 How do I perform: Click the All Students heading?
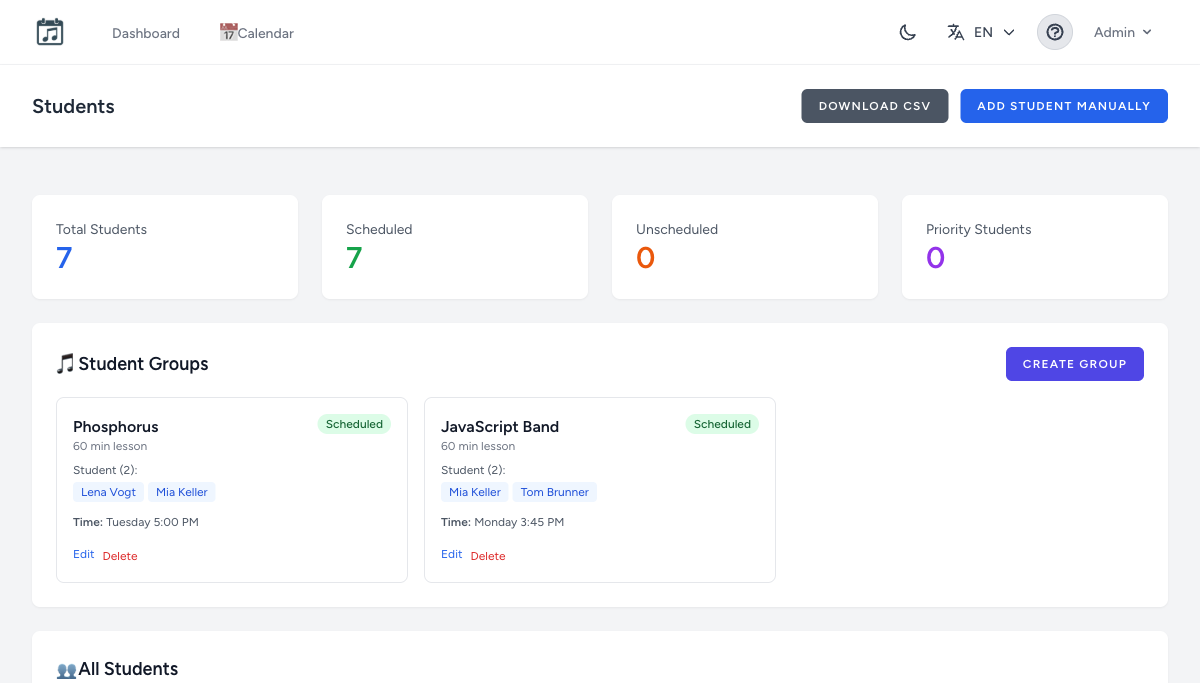tap(117, 669)
